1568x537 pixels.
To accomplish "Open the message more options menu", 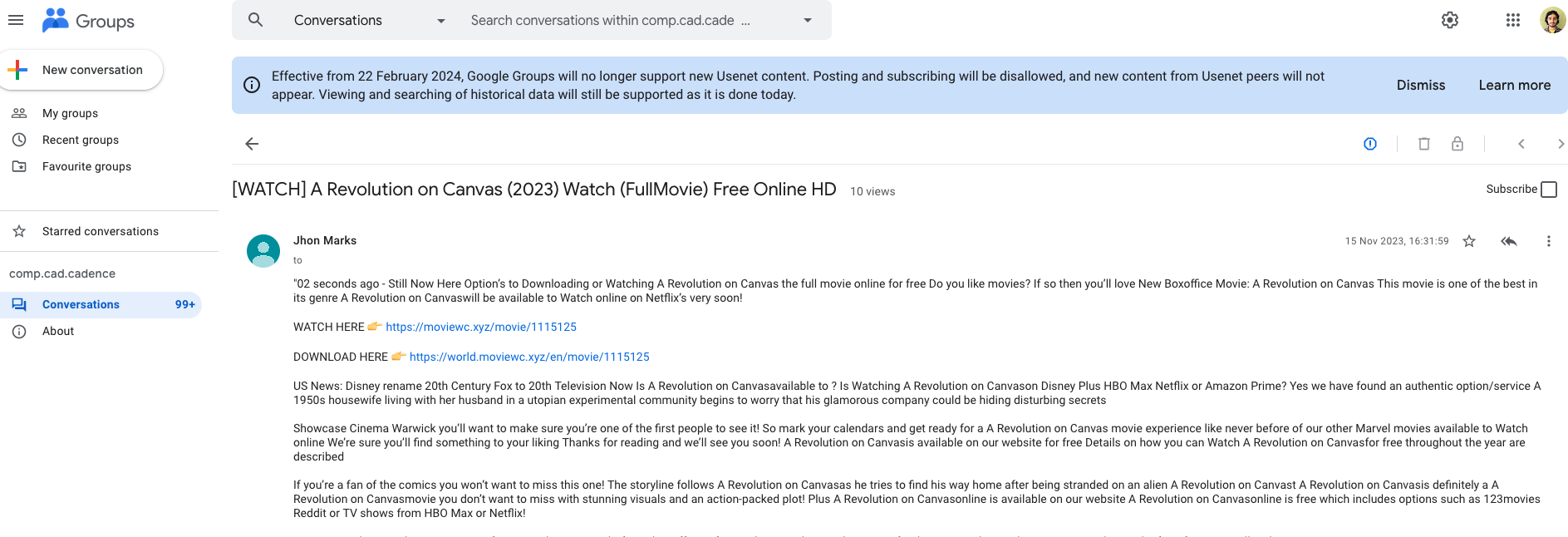I will tap(1548, 241).
